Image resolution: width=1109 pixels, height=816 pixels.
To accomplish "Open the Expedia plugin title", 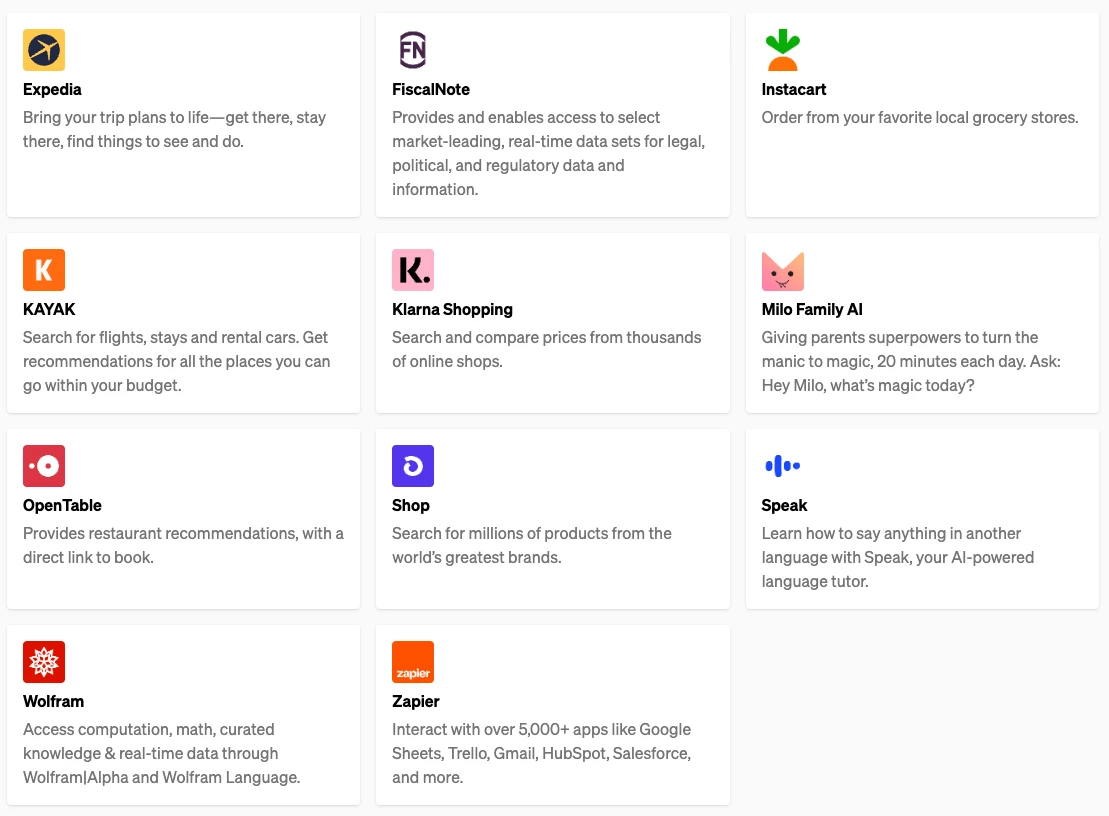I will (x=52, y=89).
